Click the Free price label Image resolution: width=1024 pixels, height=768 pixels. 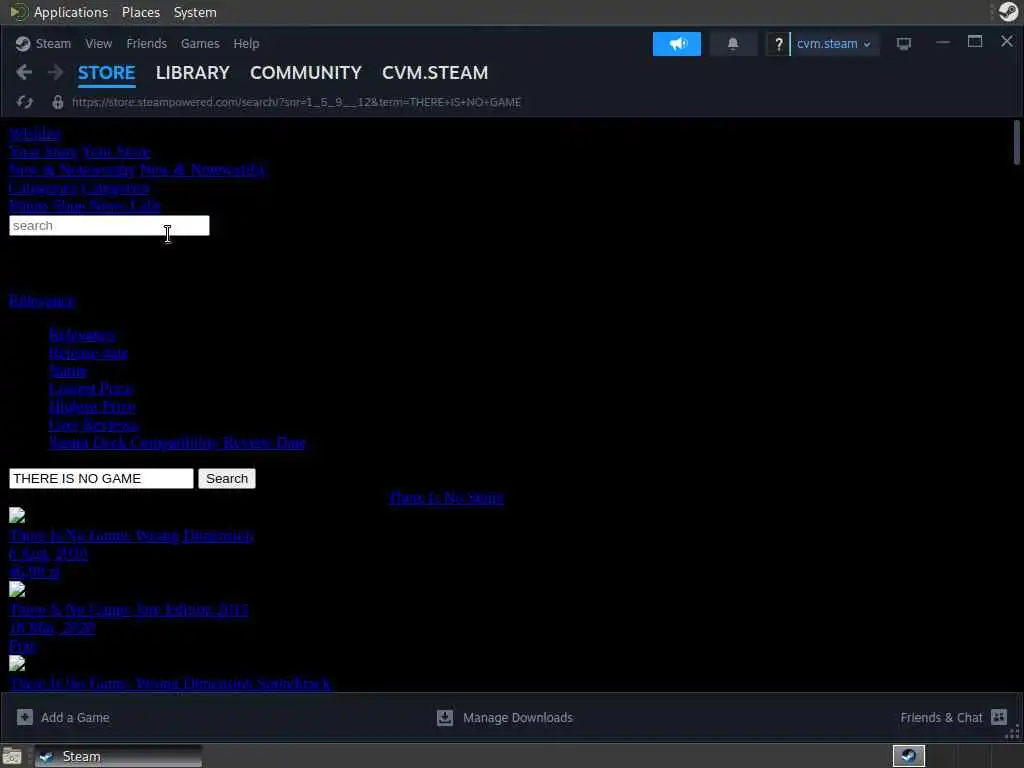(x=22, y=646)
